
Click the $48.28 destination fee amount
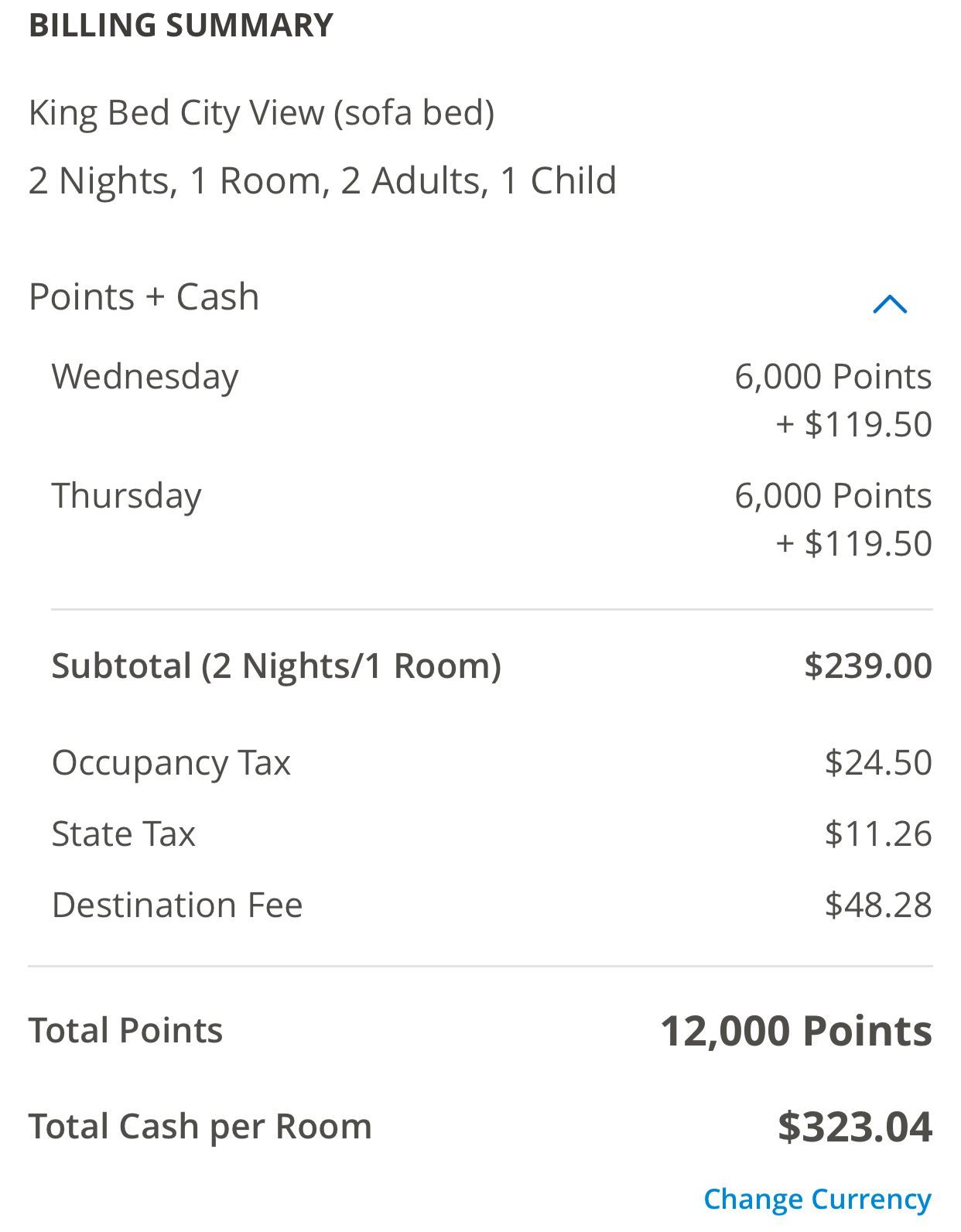coord(878,905)
